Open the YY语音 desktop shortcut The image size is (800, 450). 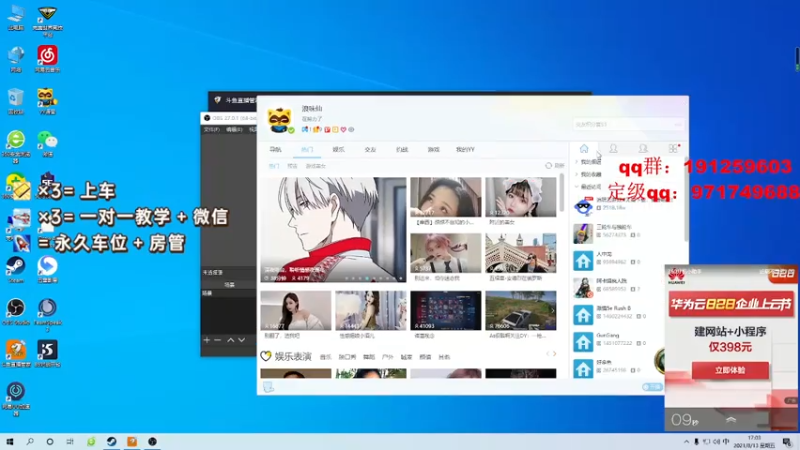pos(46,101)
